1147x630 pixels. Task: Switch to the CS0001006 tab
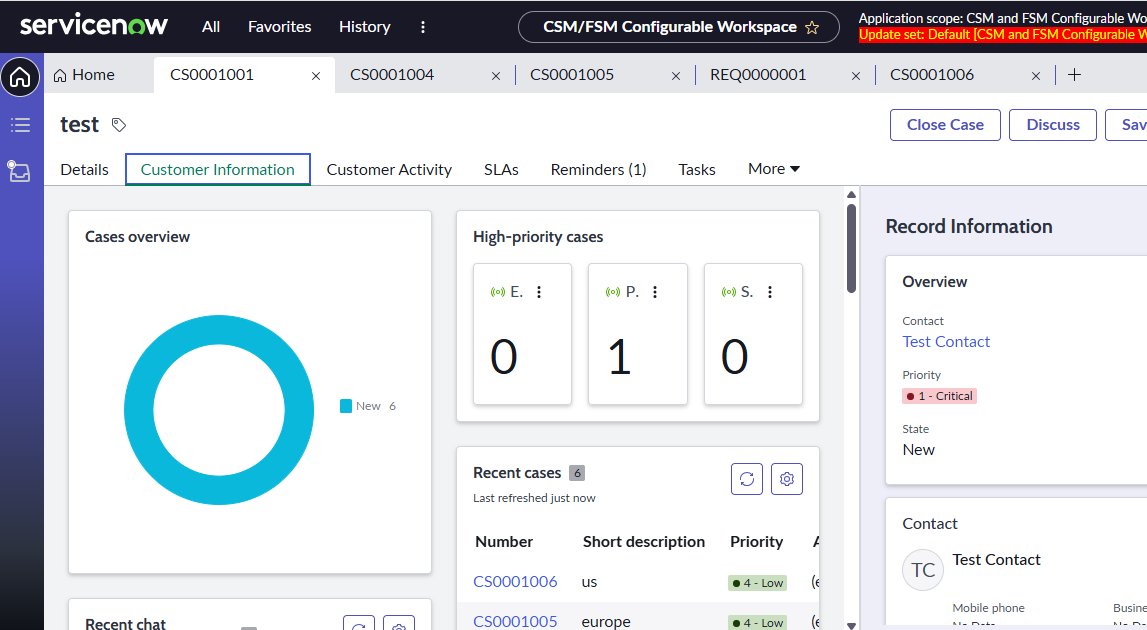click(x=932, y=75)
